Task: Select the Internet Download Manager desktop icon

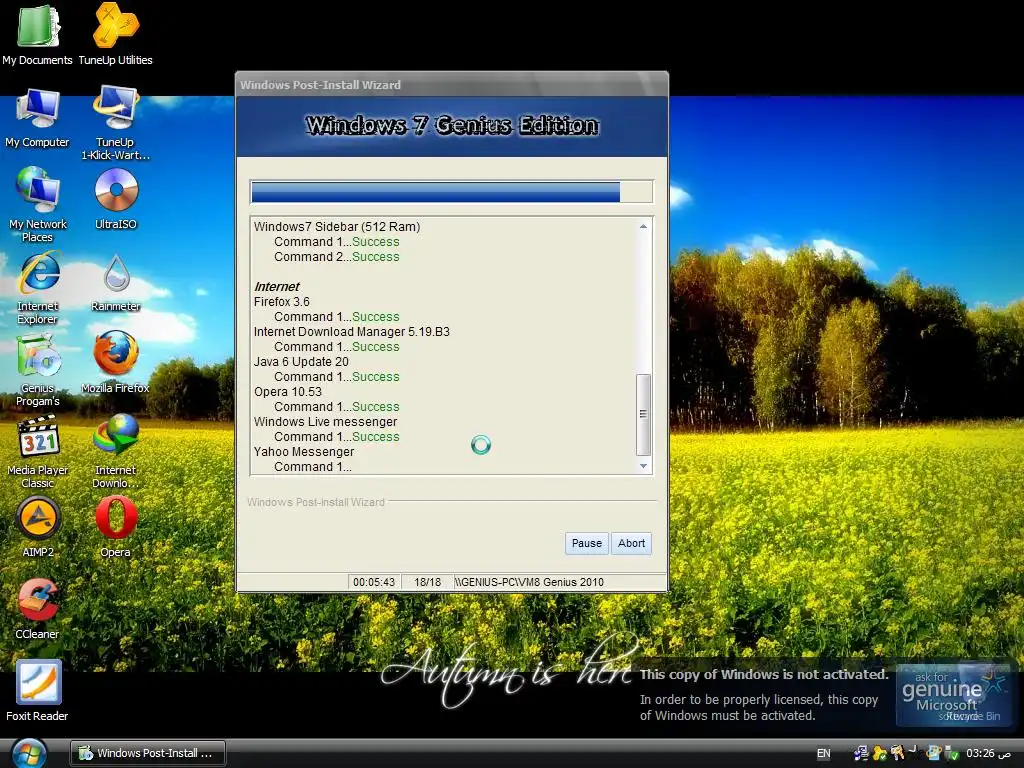Action: pos(116,451)
